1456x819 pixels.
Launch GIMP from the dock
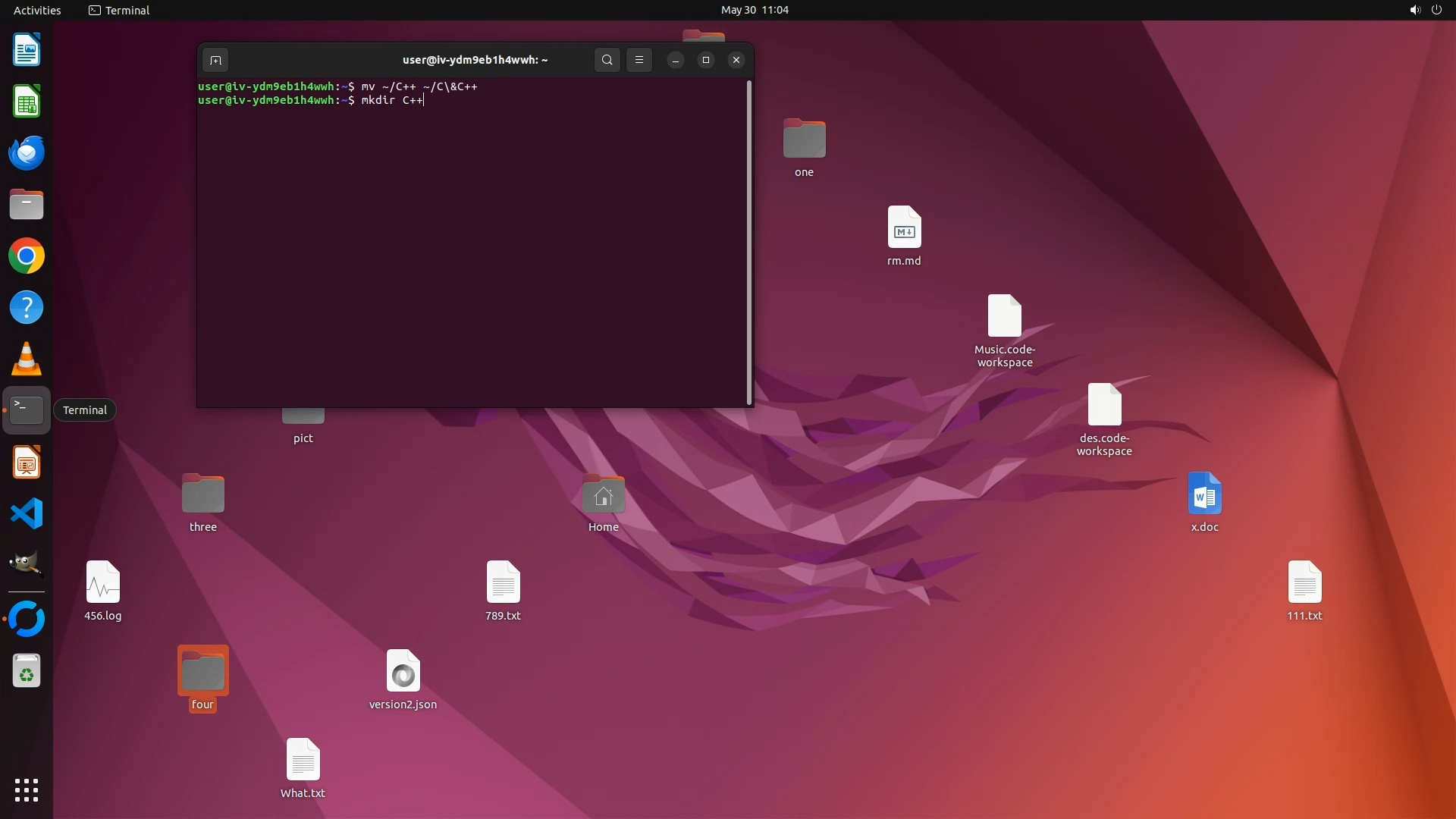click(x=27, y=564)
